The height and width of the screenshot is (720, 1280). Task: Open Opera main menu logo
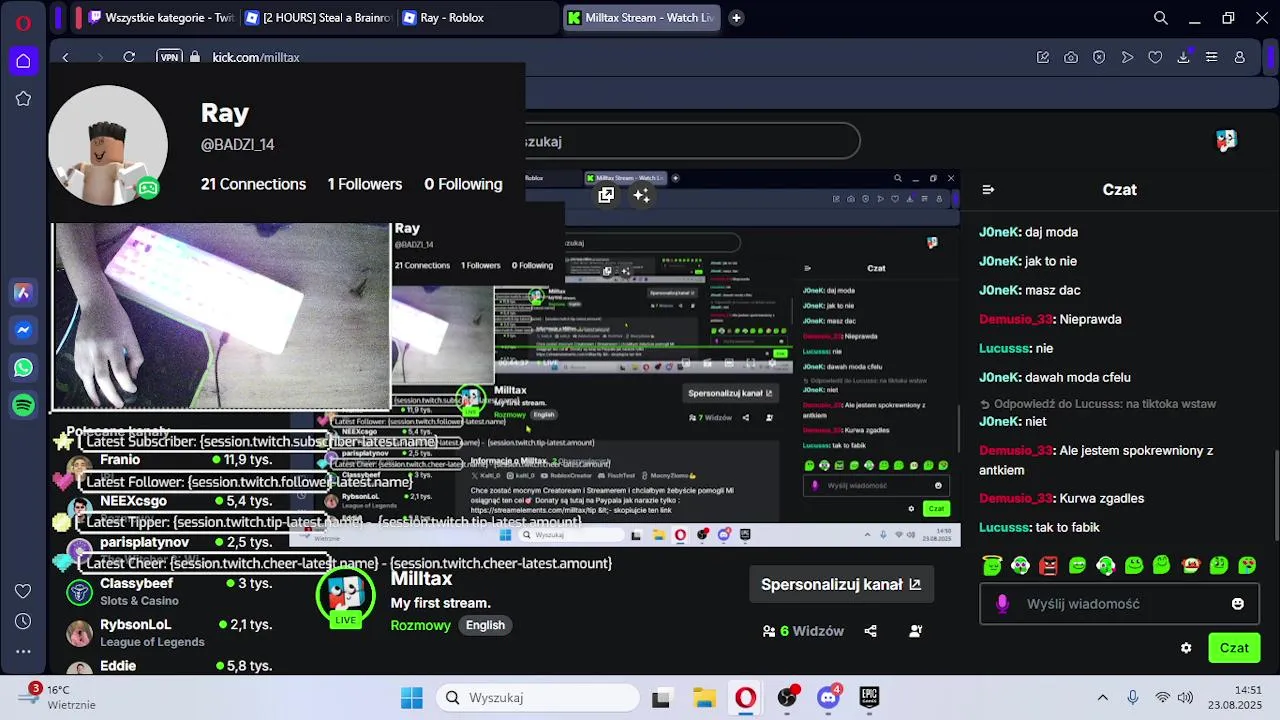click(x=23, y=22)
